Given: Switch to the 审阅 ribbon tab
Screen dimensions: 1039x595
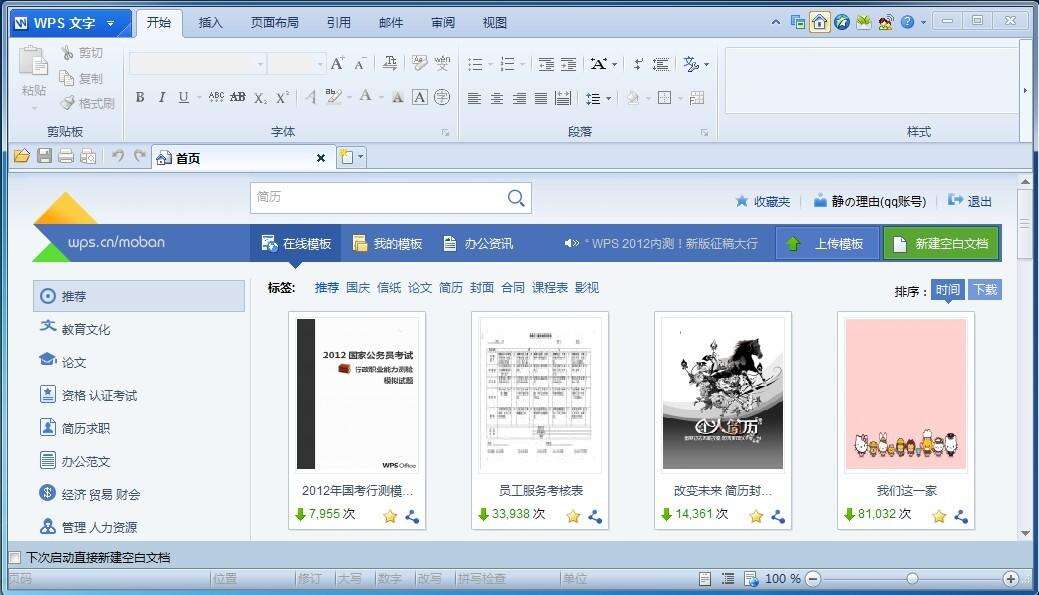Looking at the screenshot, I should click(443, 23).
